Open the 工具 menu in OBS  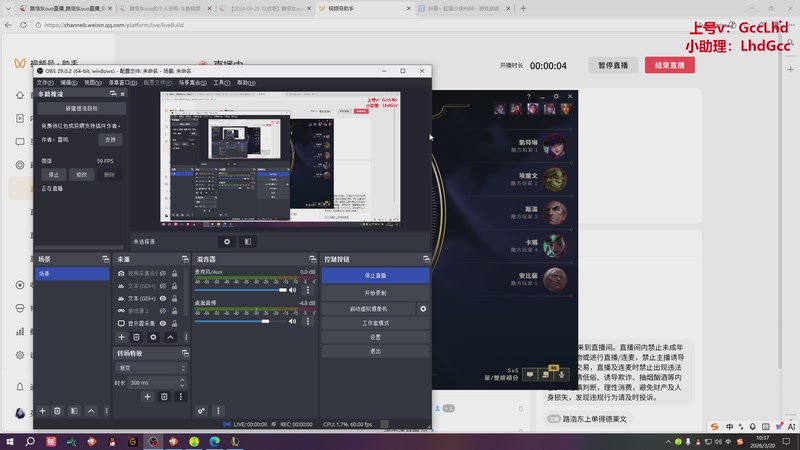coord(222,83)
